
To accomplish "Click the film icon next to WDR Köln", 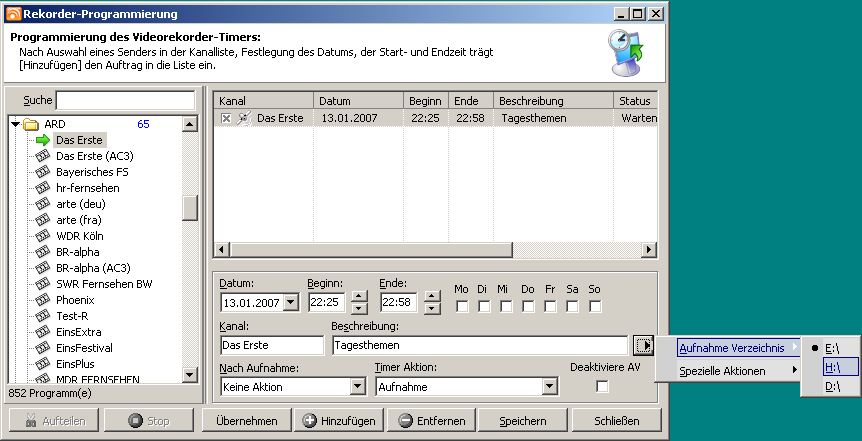I will 42,236.
